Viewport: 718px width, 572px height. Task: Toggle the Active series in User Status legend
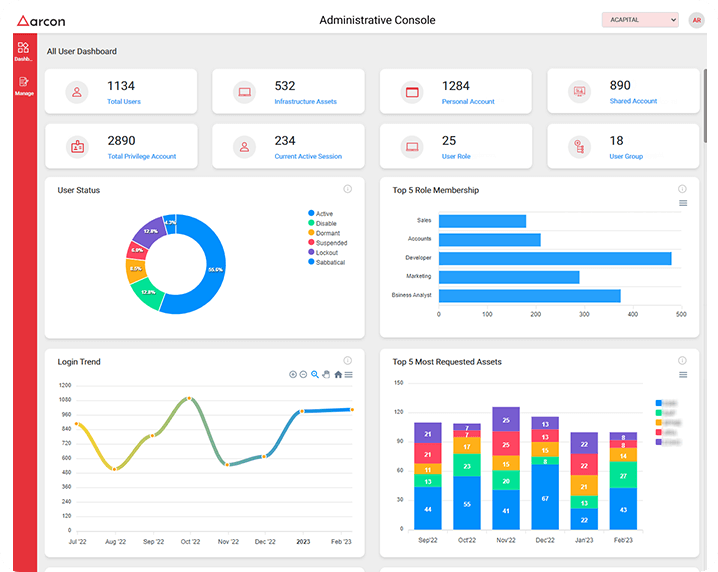(x=324, y=213)
